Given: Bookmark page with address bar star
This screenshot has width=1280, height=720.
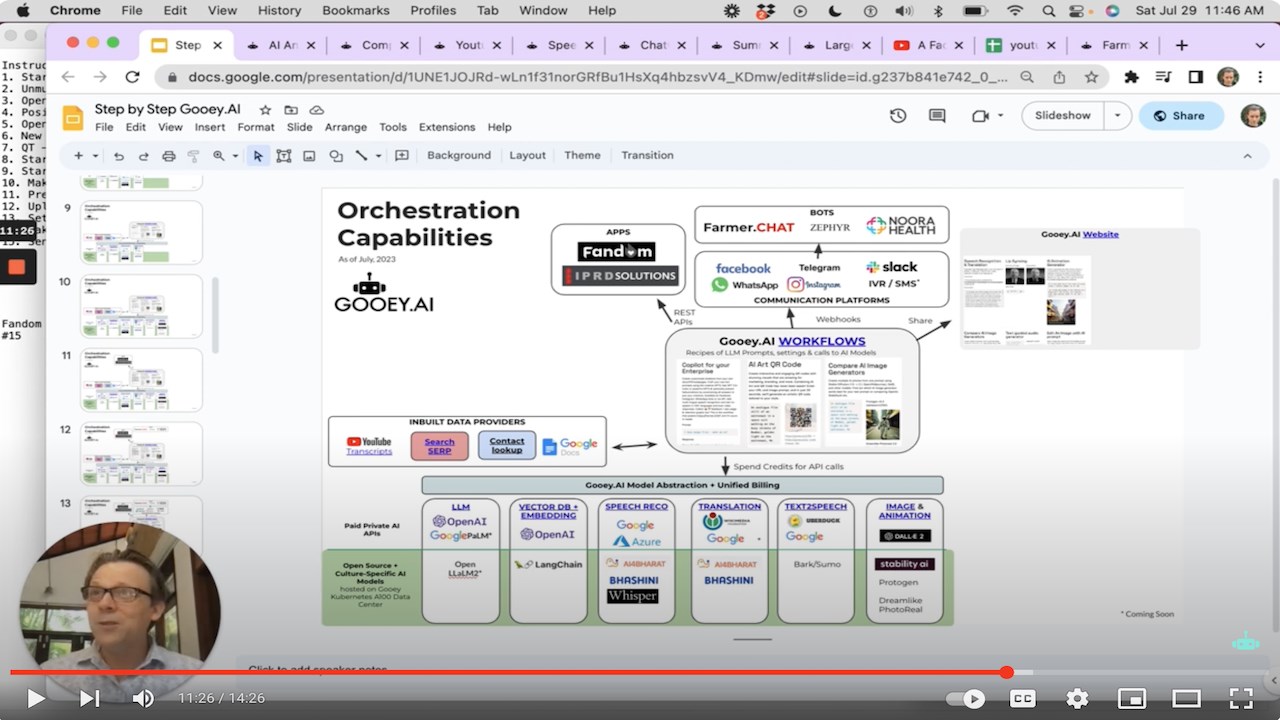Looking at the screenshot, I should (x=1091, y=77).
